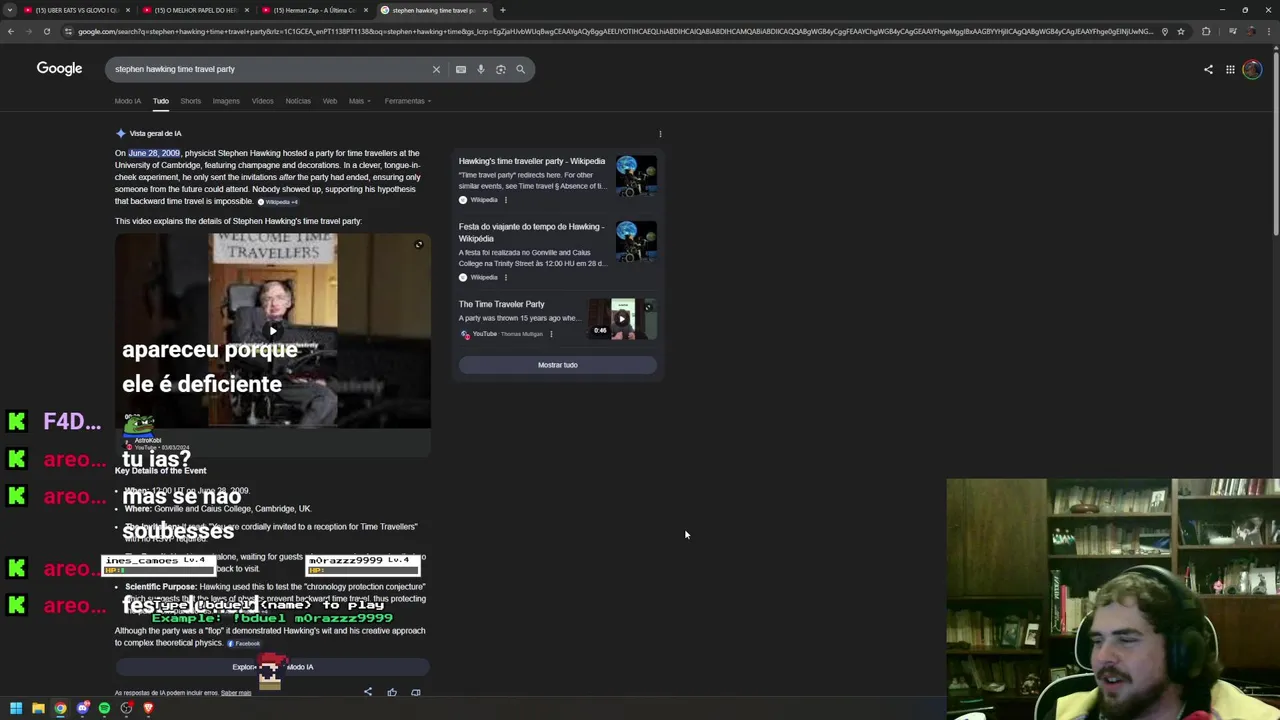Click the Explorar no Modo IA button
Screen dimensions: 1280x720
tap(272, 667)
